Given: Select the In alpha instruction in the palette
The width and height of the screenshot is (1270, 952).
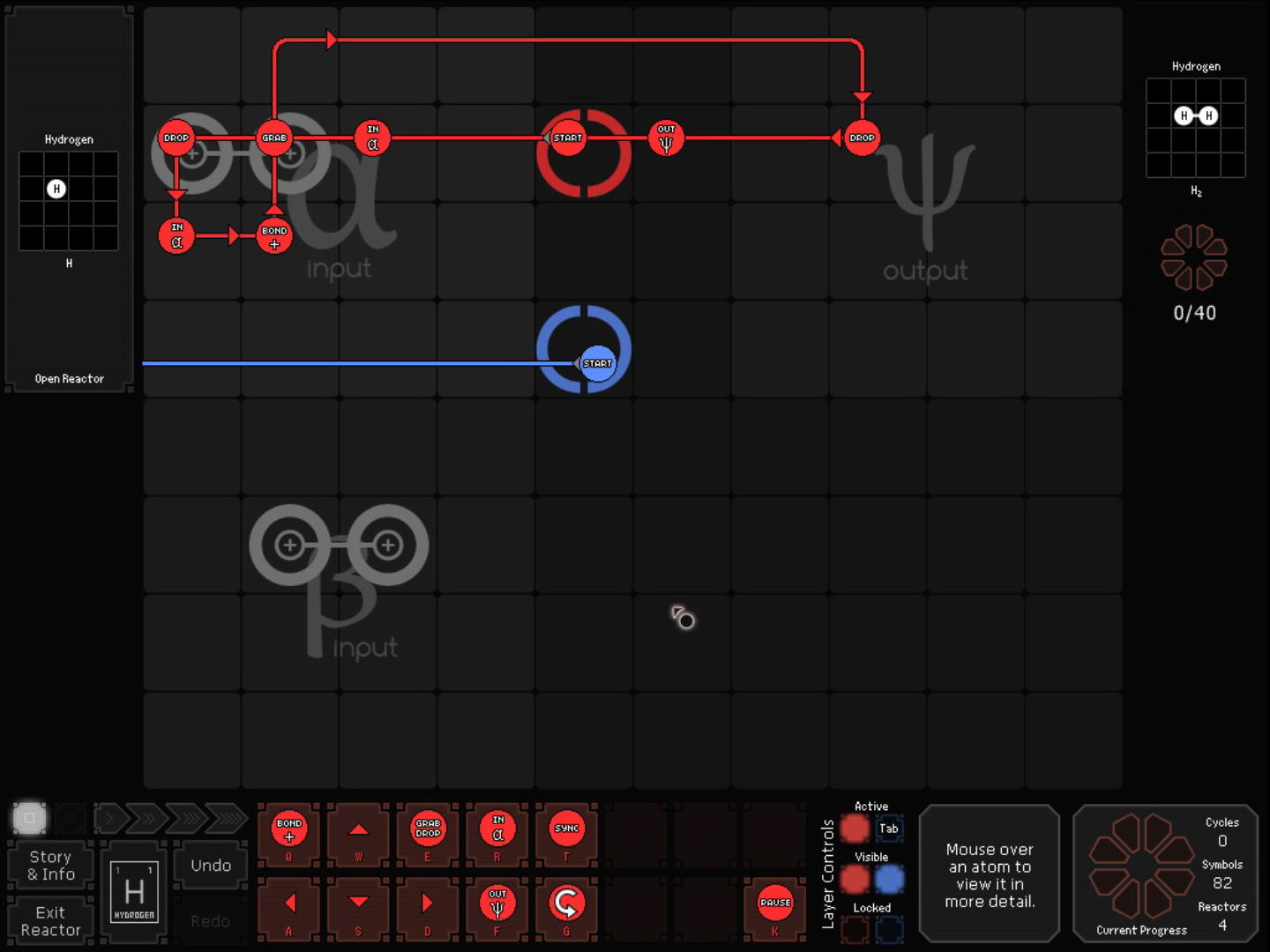Looking at the screenshot, I should click(497, 829).
